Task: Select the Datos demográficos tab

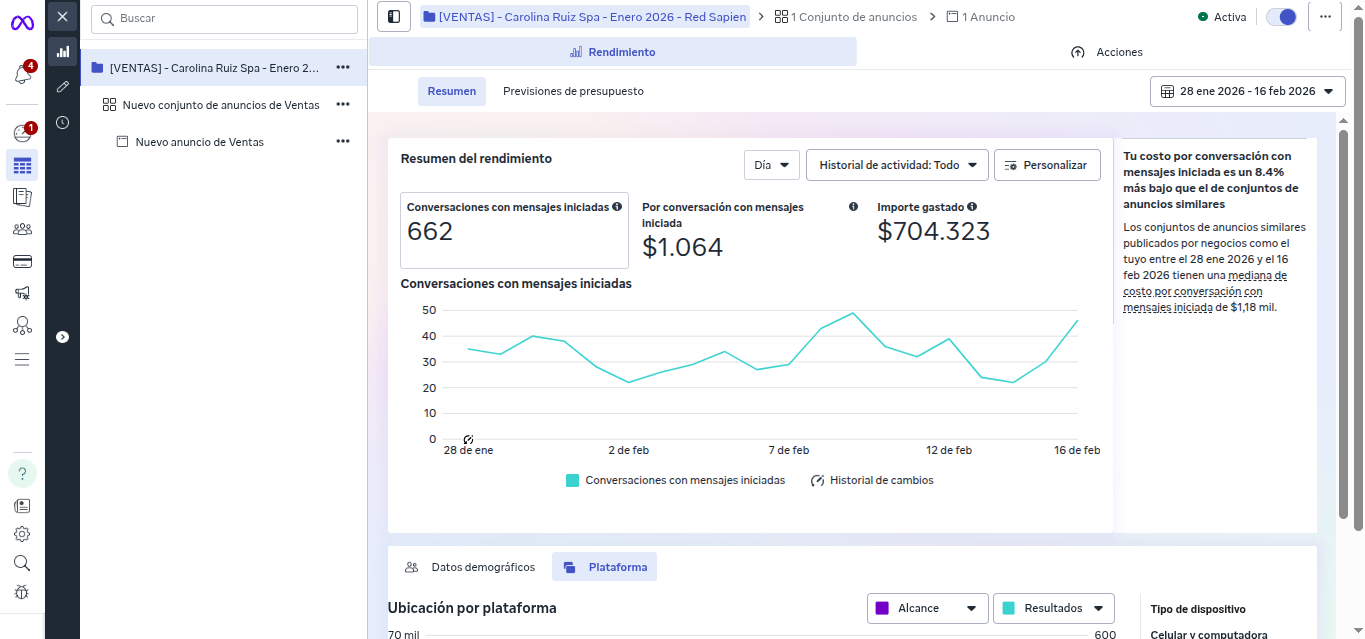Action: point(471,567)
